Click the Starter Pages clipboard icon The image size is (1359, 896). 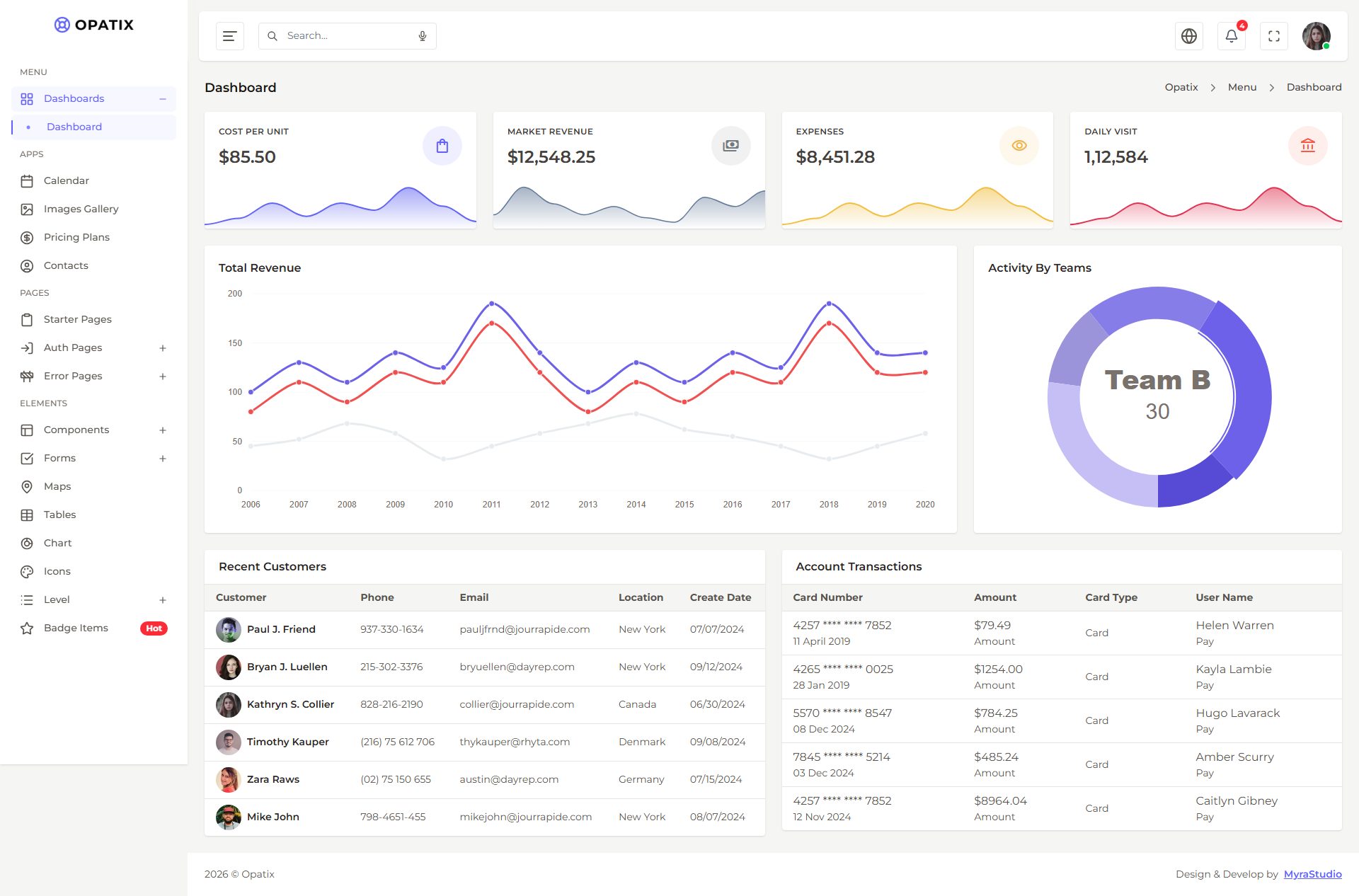(x=27, y=320)
